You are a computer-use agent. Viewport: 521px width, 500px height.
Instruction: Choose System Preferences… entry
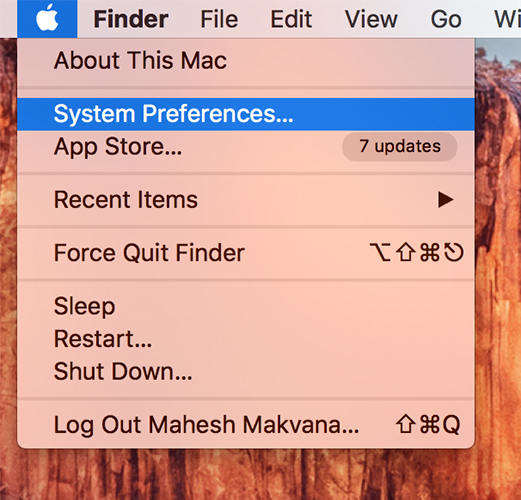tap(246, 114)
